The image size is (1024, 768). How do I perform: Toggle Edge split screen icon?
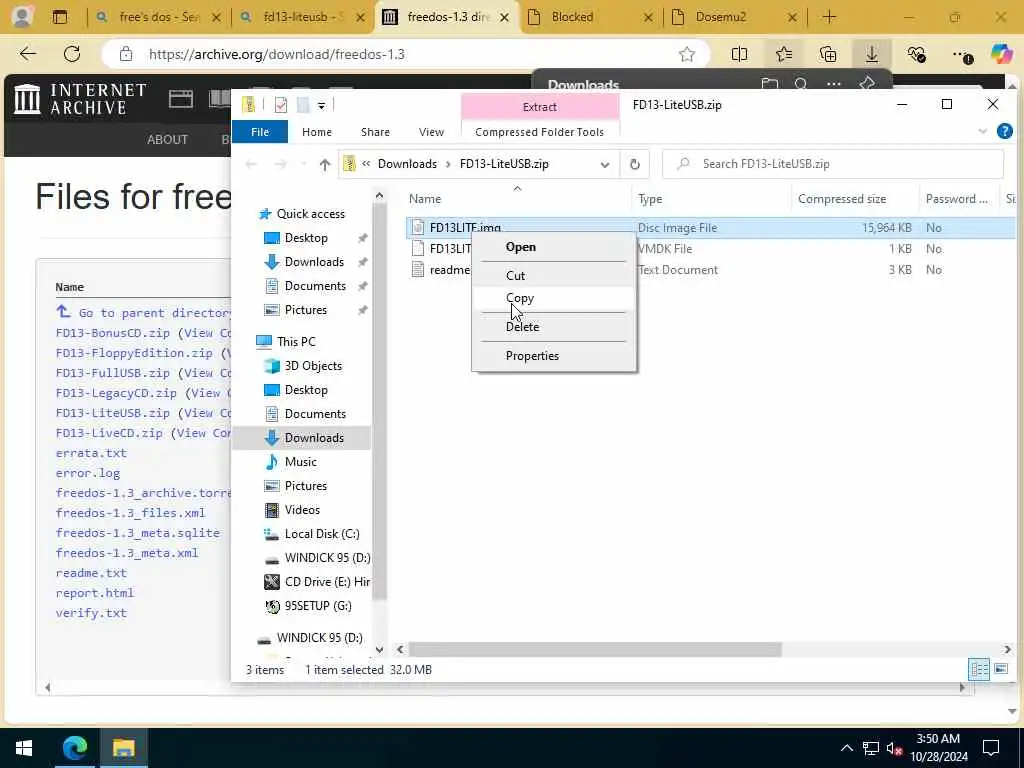click(x=739, y=54)
